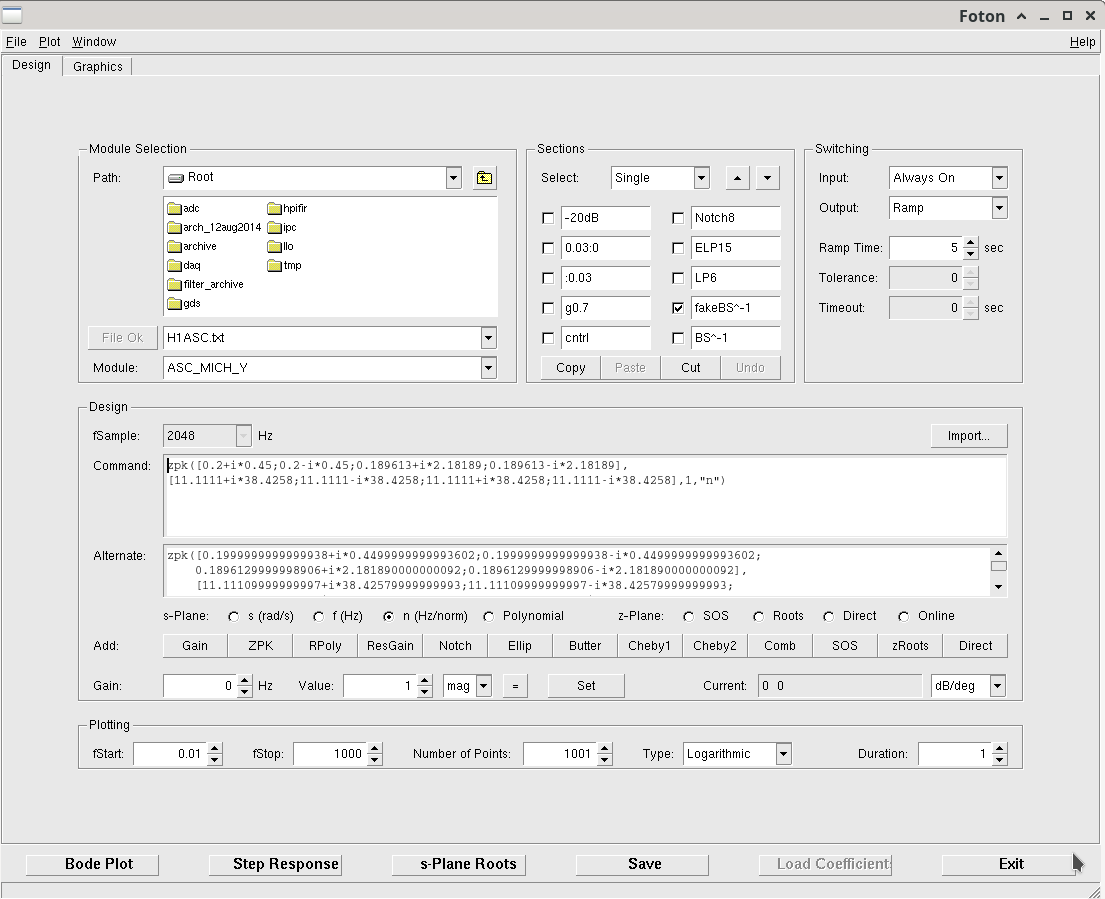Switch to the Graphics tab
Viewport: 1105px width, 899px height.
98,67
